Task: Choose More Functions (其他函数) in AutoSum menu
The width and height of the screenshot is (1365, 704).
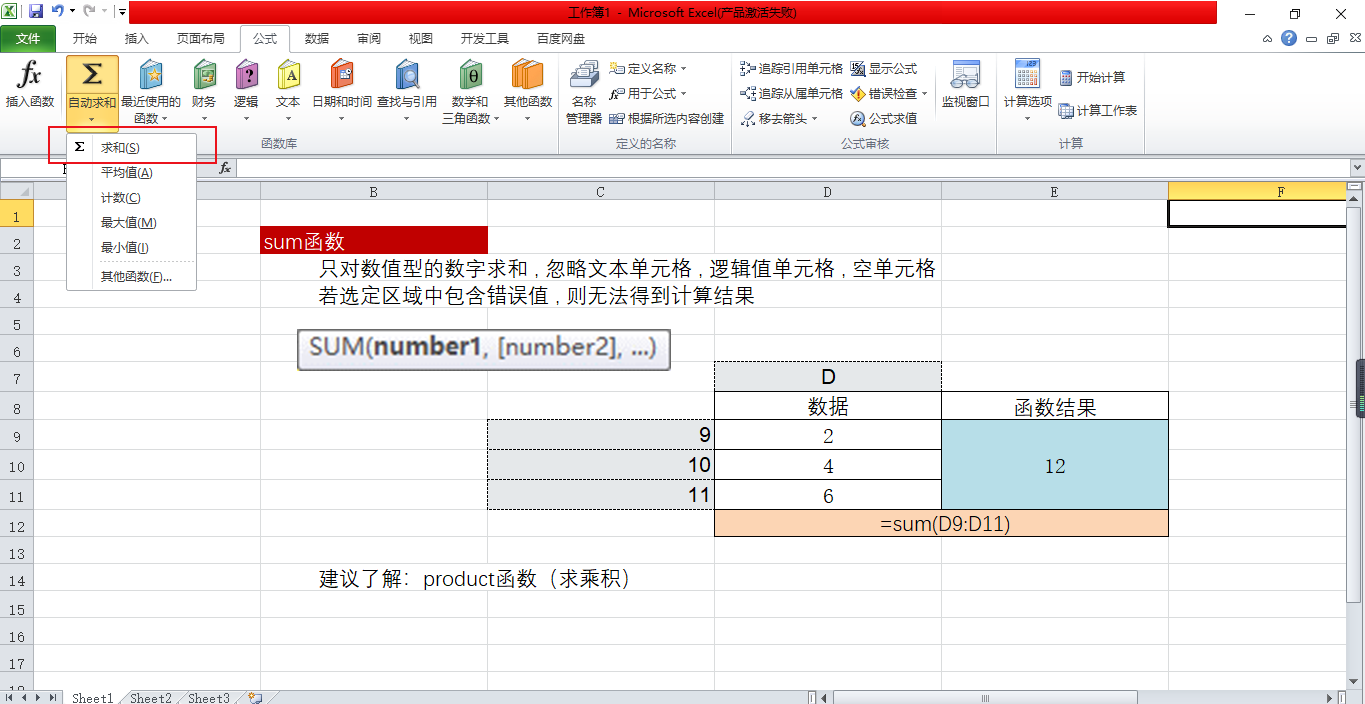Action: 132,276
